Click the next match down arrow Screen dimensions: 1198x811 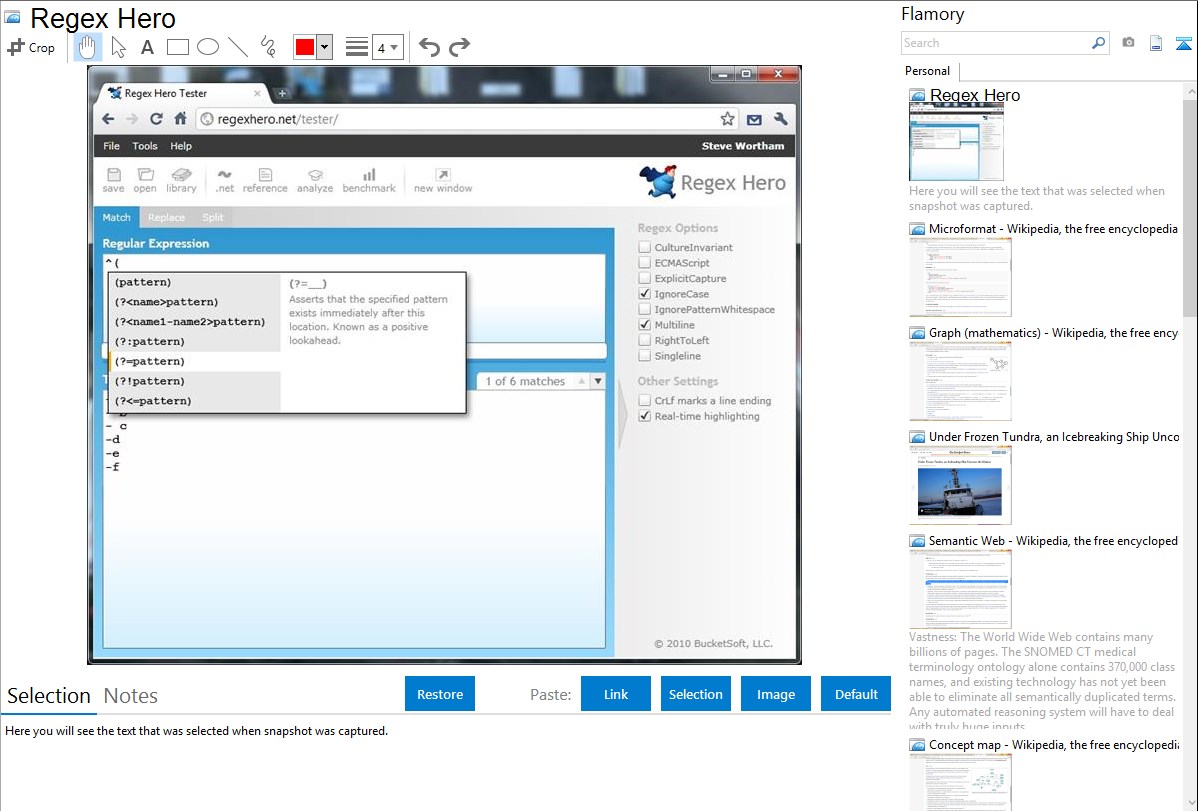click(597, 381)
